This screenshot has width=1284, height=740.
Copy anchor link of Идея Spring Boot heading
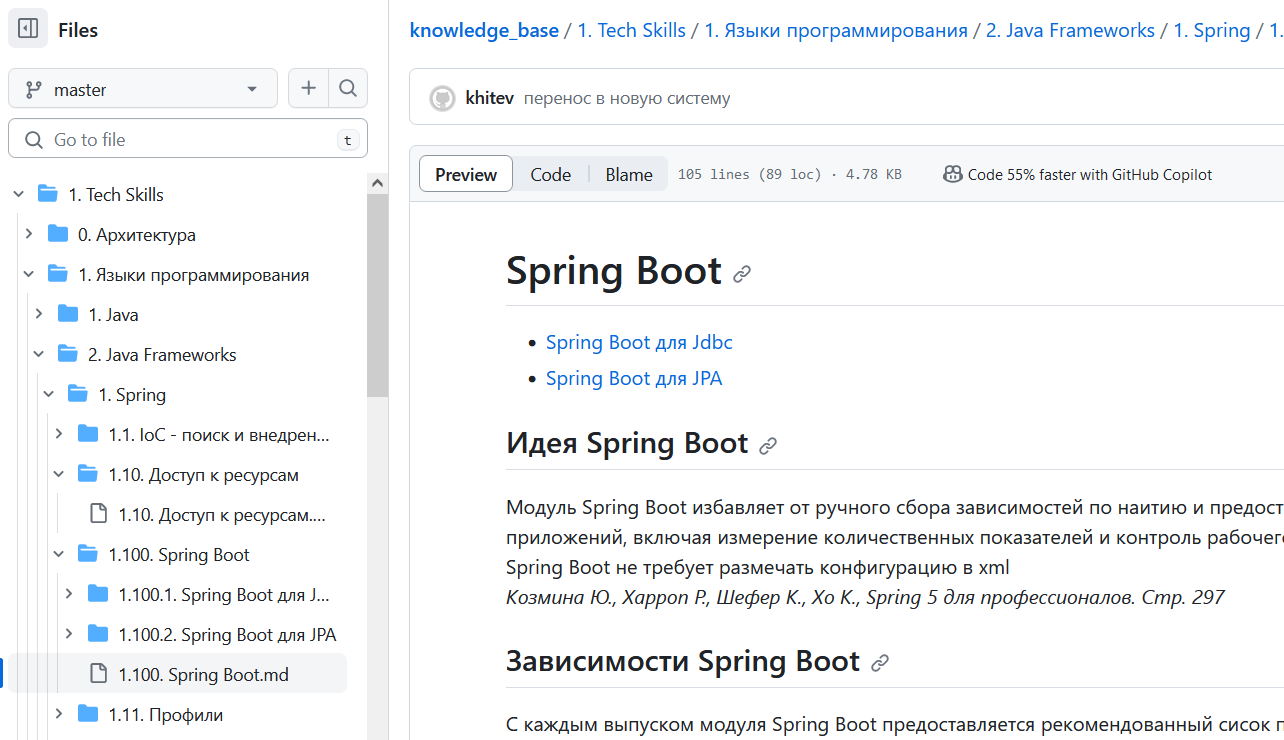click(768, 445)
